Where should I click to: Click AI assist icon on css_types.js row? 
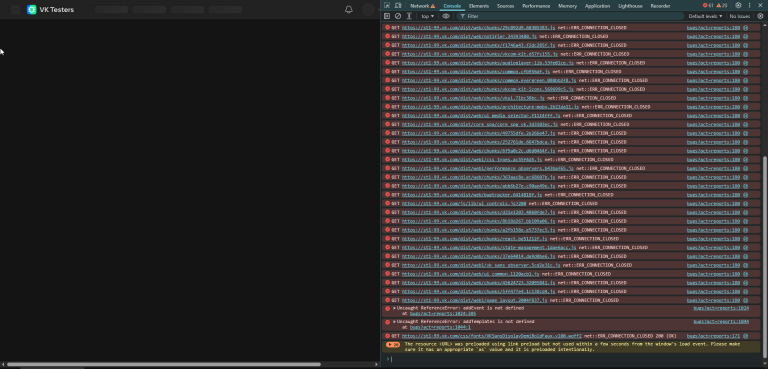[x=745, y=159]
